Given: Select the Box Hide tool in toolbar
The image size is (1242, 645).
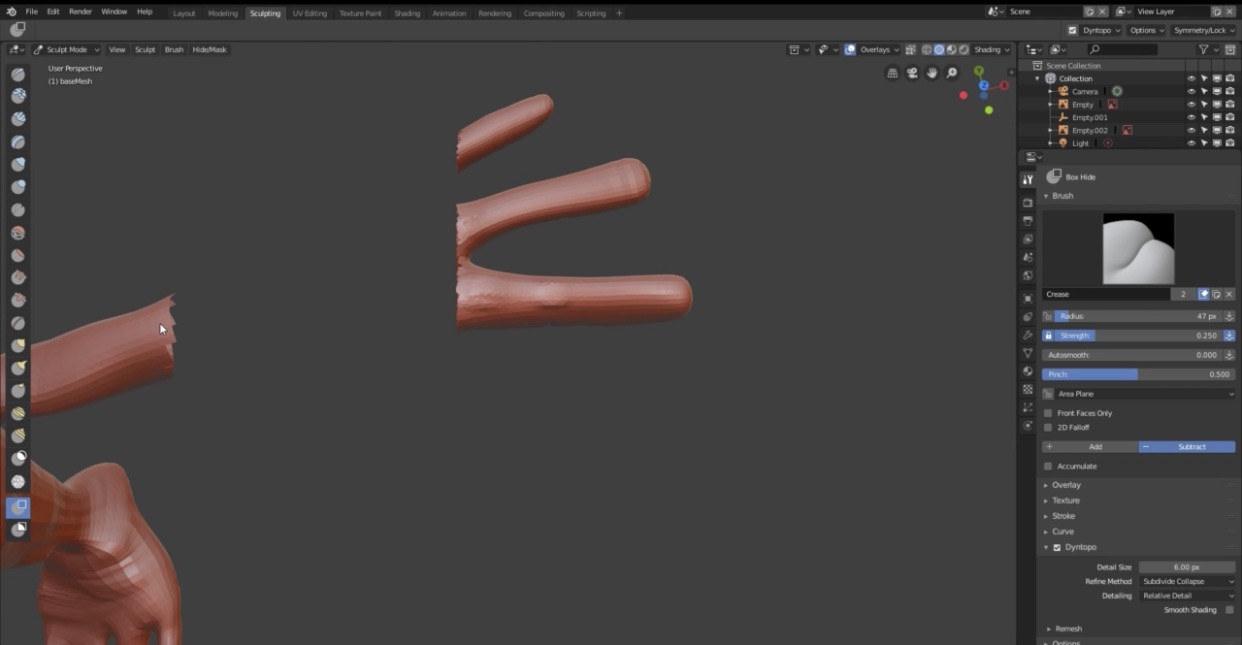Looking at the screenshot, I should click(18, 508).
